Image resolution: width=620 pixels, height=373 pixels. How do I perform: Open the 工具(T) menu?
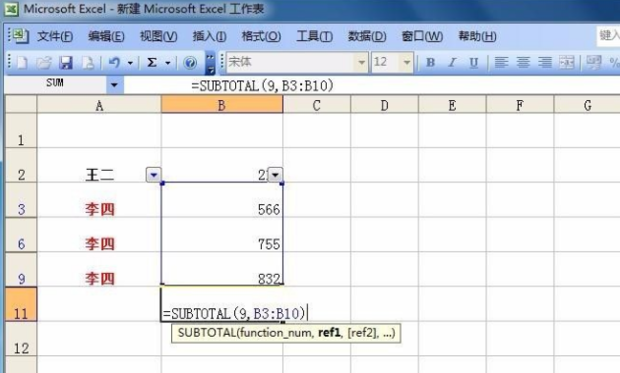(x=314, y=36)
